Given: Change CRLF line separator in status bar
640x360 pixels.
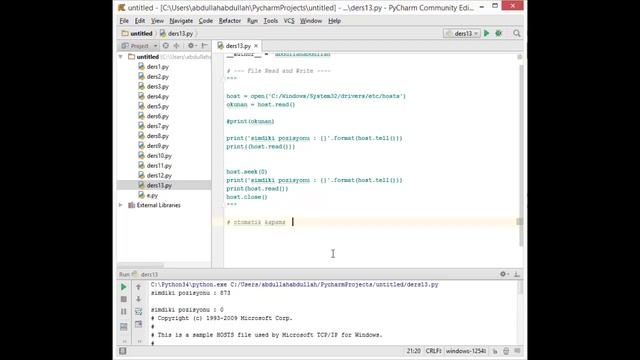Looking at the screenshot, I should pos(433,351).
